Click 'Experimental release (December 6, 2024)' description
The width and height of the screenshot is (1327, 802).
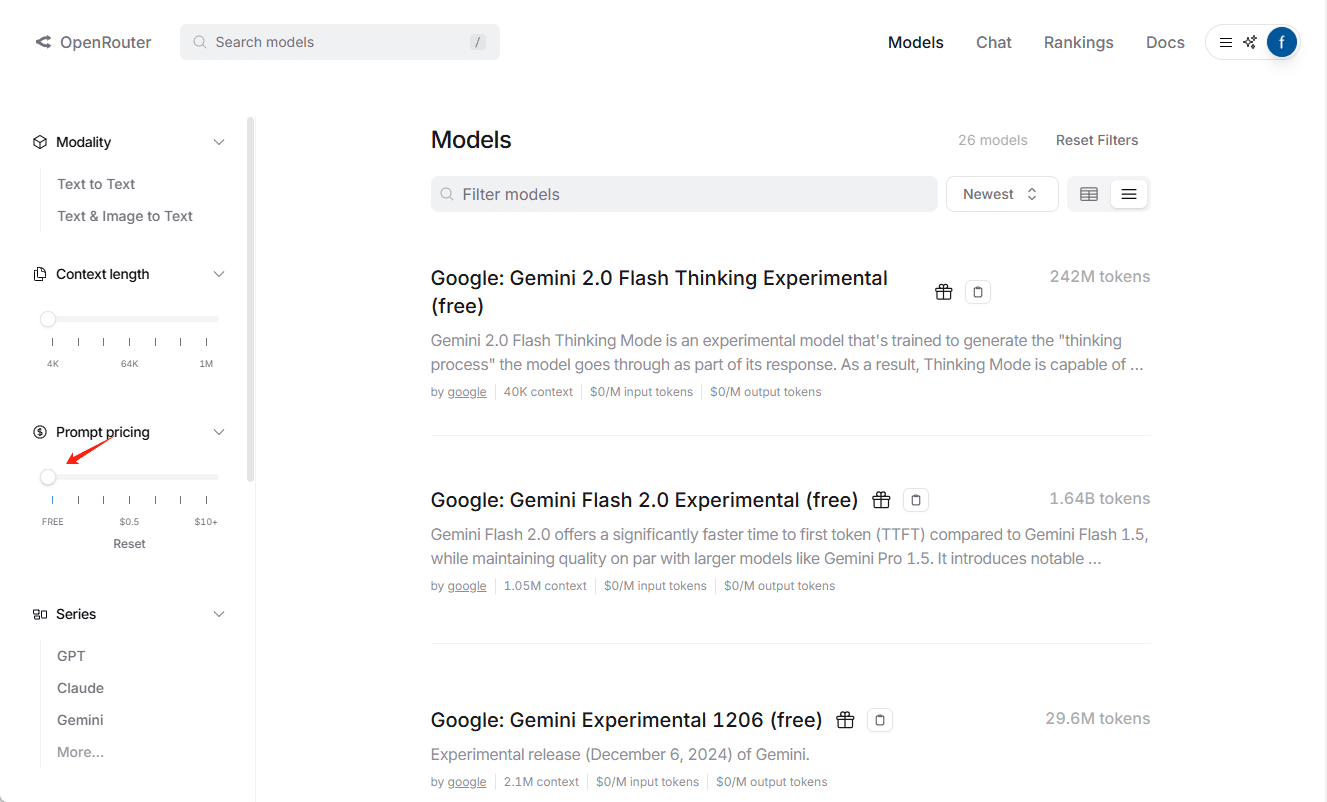620,754
